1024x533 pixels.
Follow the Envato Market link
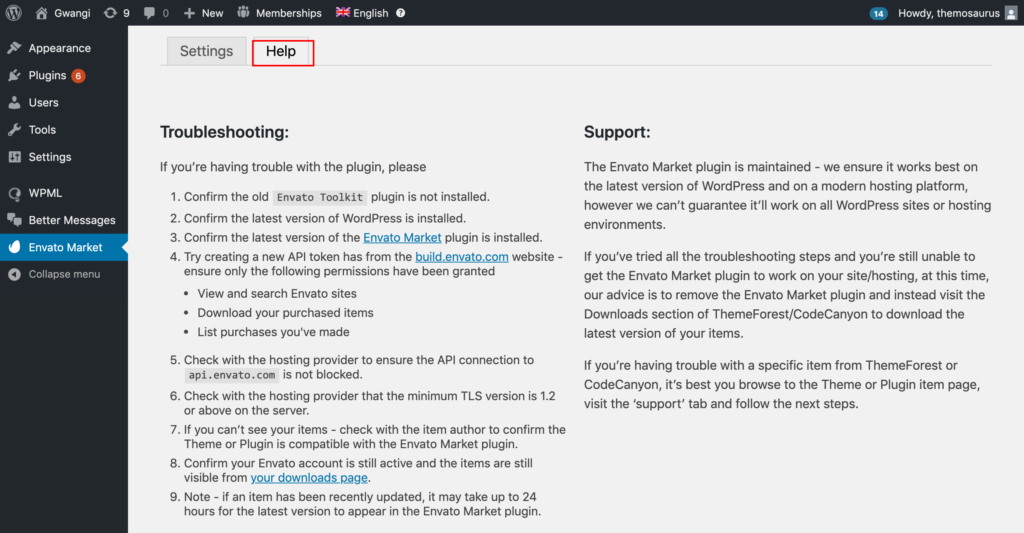[x=402, y=238]
